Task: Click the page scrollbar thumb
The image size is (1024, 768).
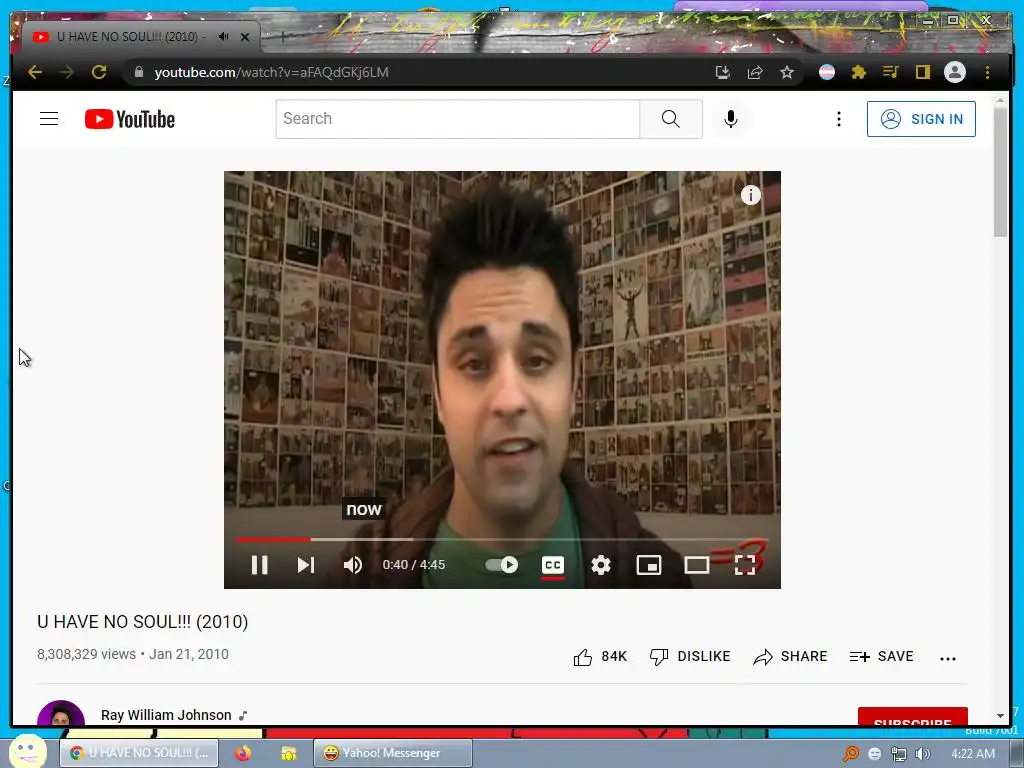Action: pos(1000,172)
